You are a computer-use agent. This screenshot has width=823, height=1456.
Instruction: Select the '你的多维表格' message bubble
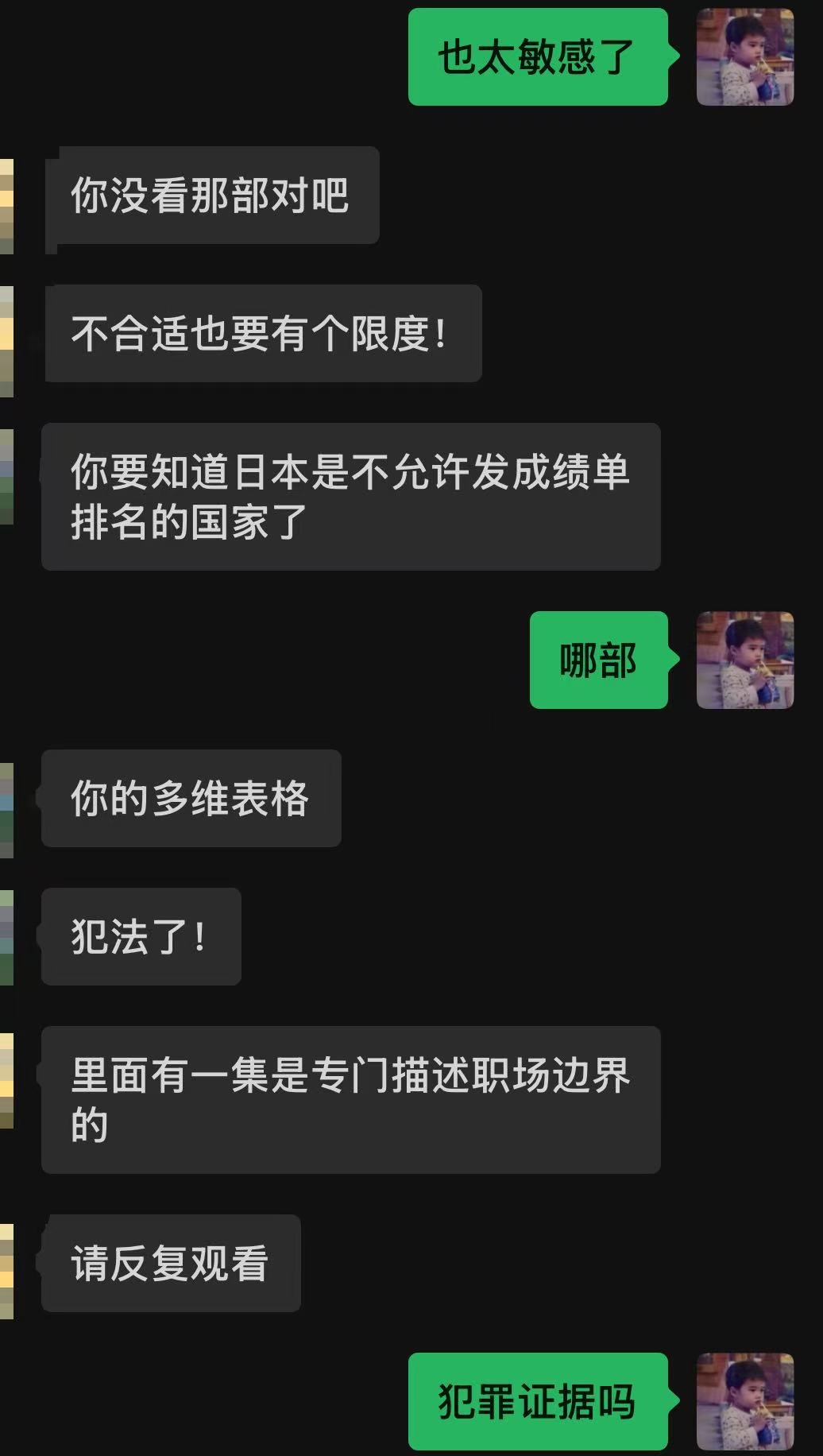click(x=191, y=798)
